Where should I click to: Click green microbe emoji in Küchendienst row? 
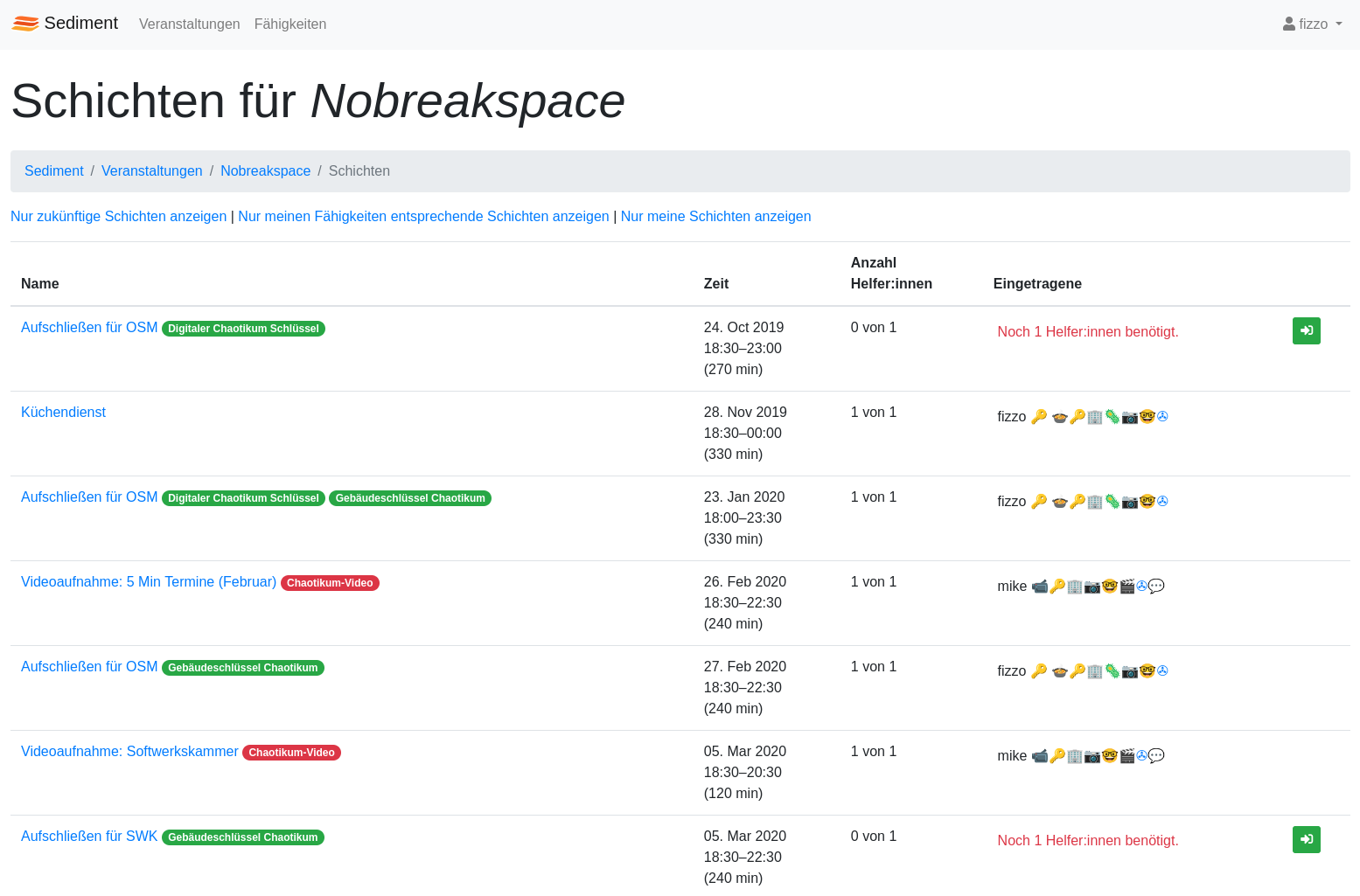(1112, 417)
